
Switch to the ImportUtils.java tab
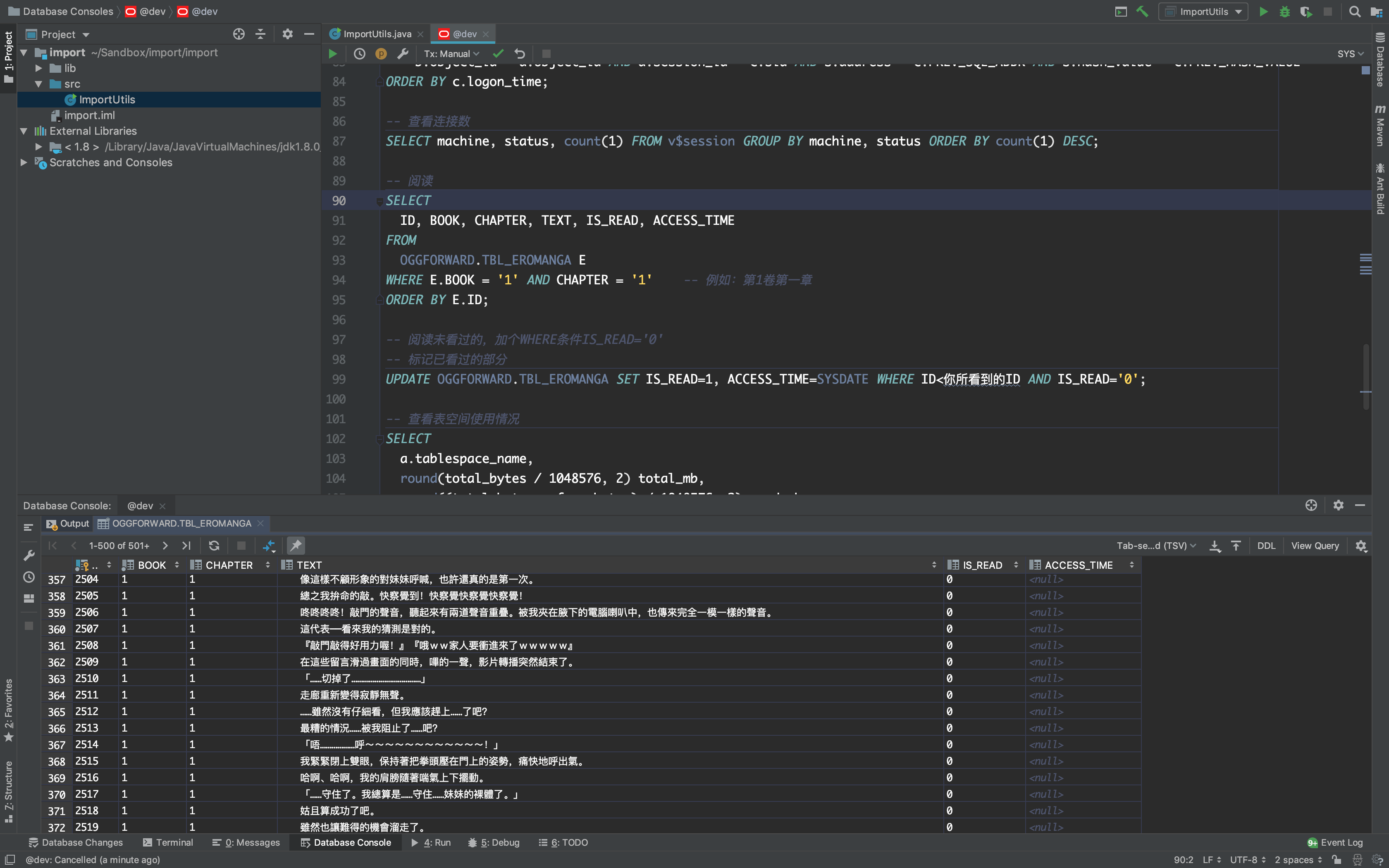[374, 33]
